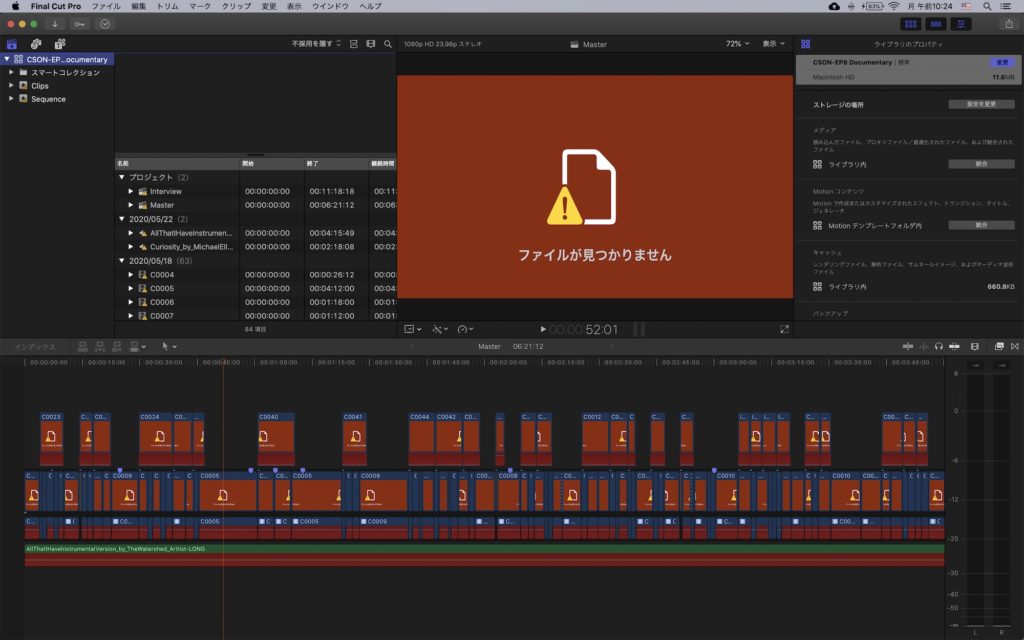The width and height of the screenshot is (1024, 640).
Task: Click the Share export icon
Action: point(1008,23)
